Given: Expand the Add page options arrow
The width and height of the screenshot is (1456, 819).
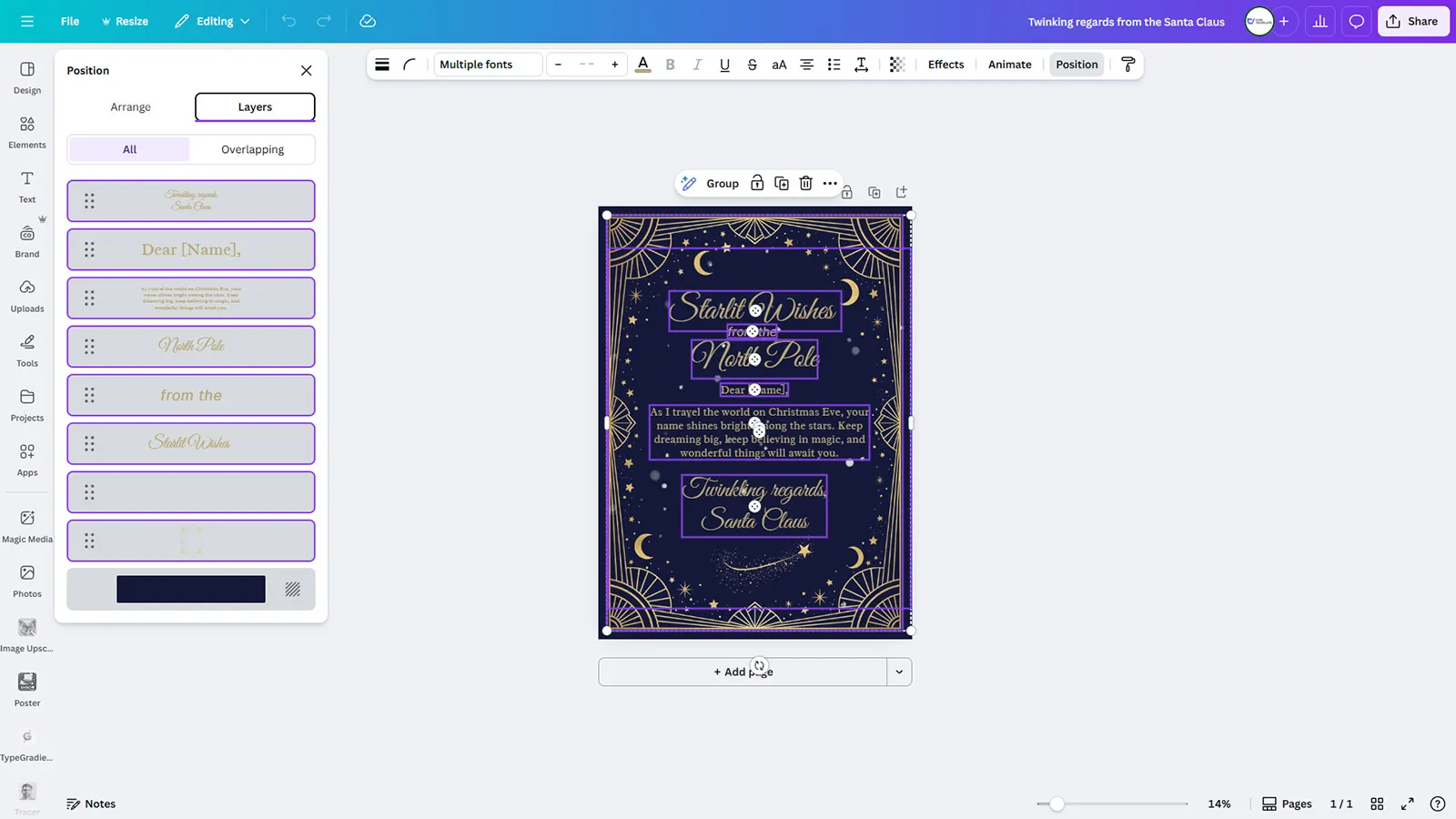Looking at the screenshot, I should pyautogui.click(x=899, y=672).
